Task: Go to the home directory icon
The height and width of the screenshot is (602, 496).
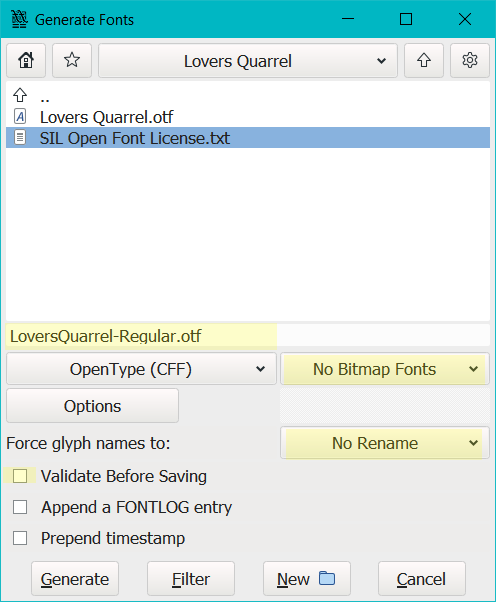Action: 26,61
